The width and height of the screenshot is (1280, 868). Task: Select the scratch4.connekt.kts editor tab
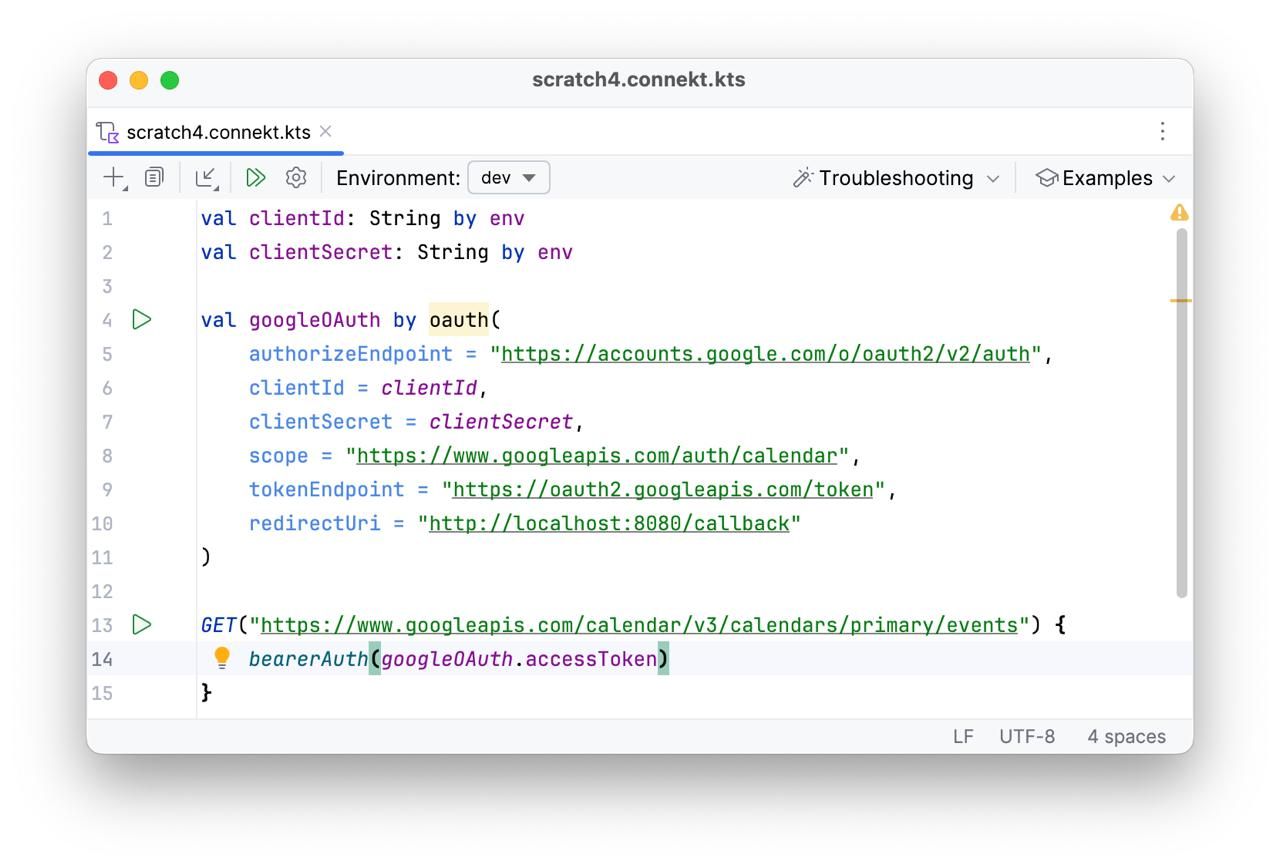pyautogui.click(x=216, y=132)
